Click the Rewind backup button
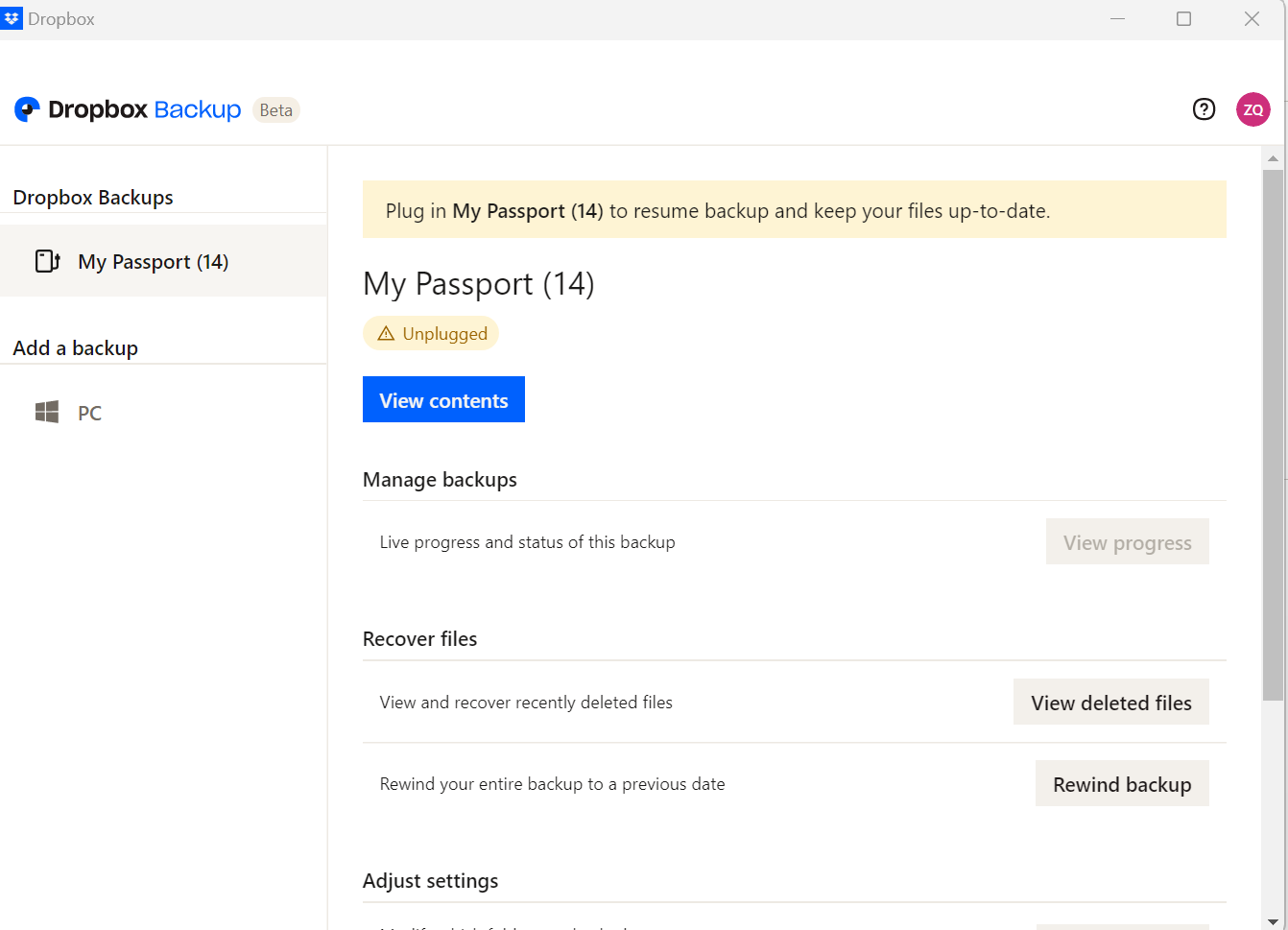This screenshot has height=930, width=1288. [x=1122, y=784]
